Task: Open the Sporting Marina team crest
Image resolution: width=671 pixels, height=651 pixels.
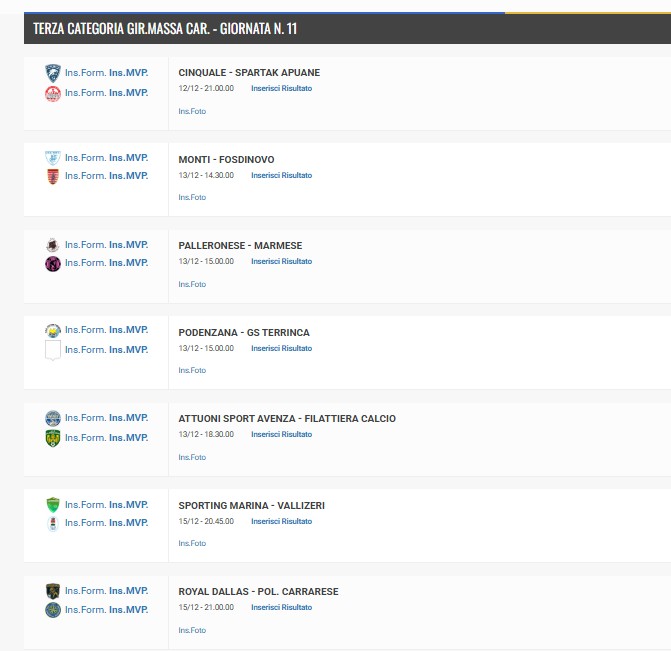Action: 53,504
